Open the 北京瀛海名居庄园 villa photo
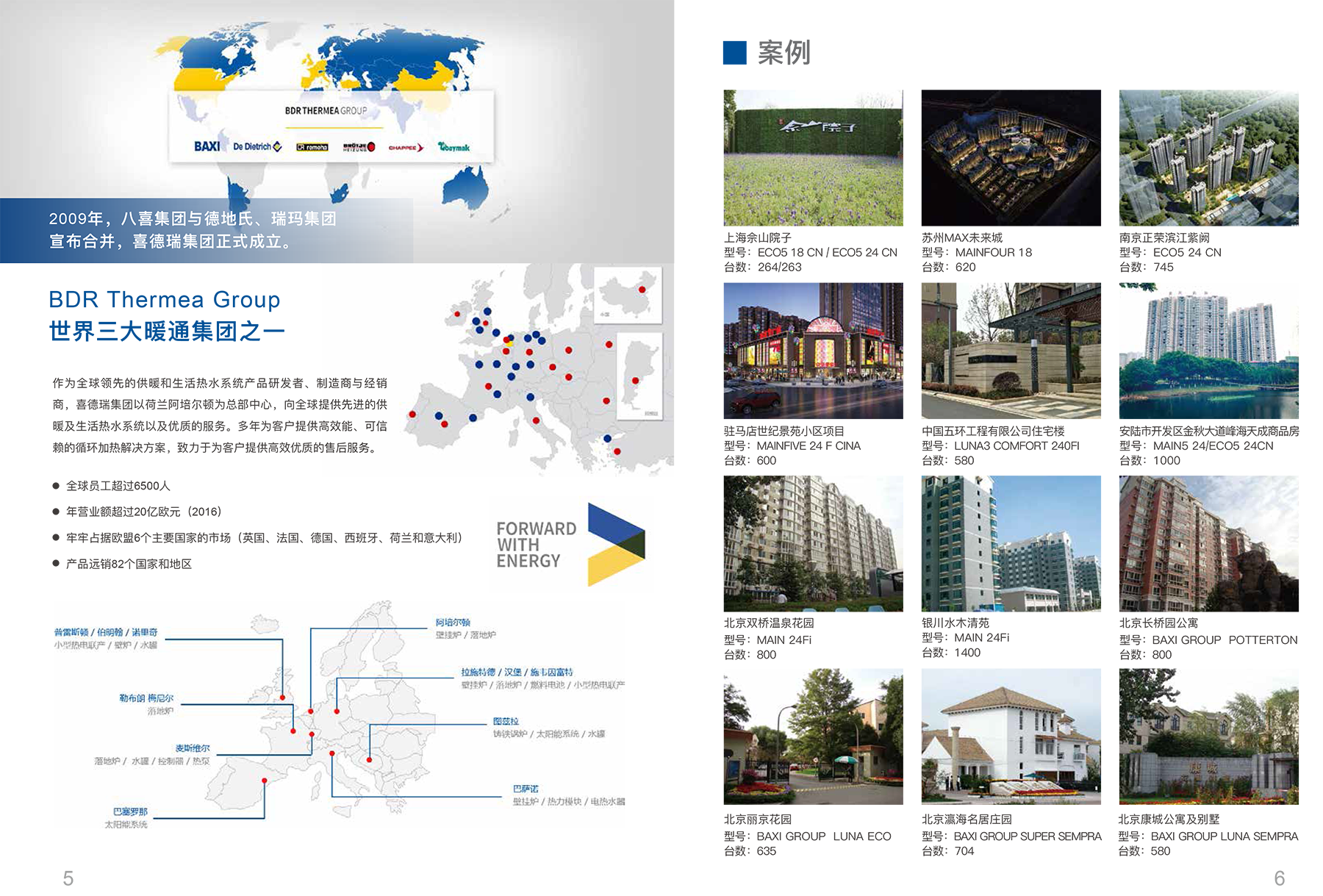Screen dimensions: 1323x896 [1011, 736]
